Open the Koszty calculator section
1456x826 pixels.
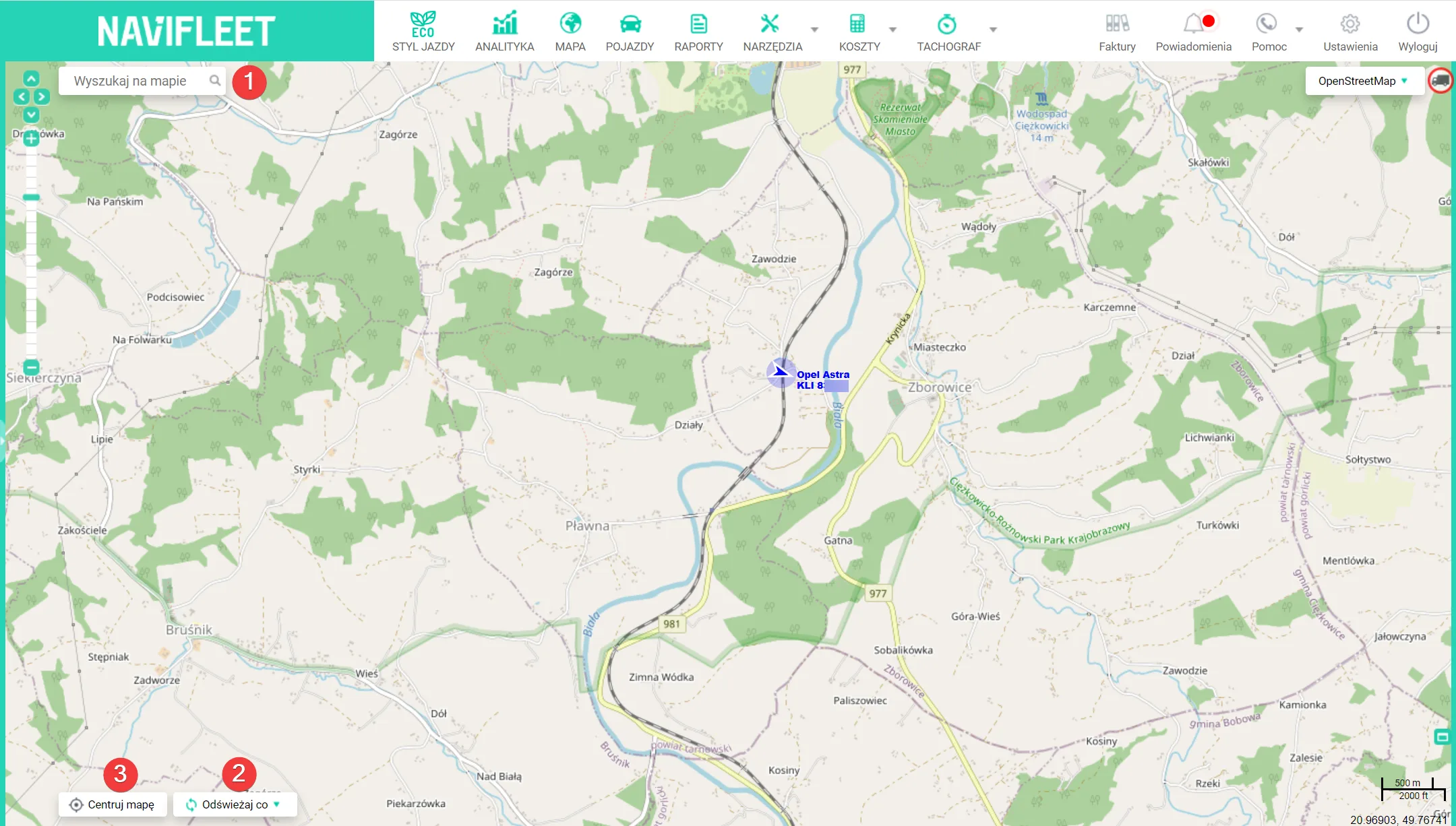pos(859,31)
